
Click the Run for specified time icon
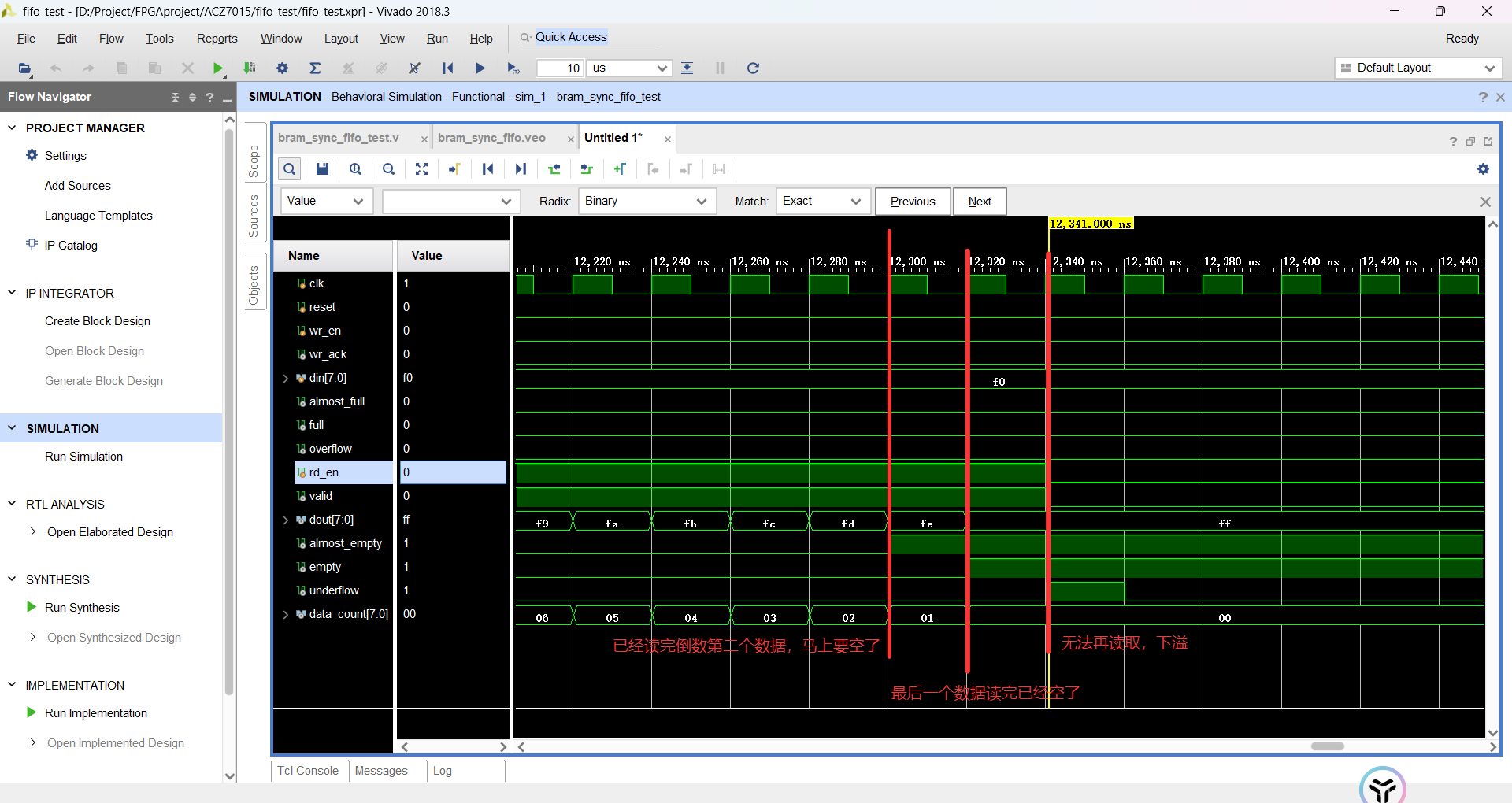pos(513,68)
